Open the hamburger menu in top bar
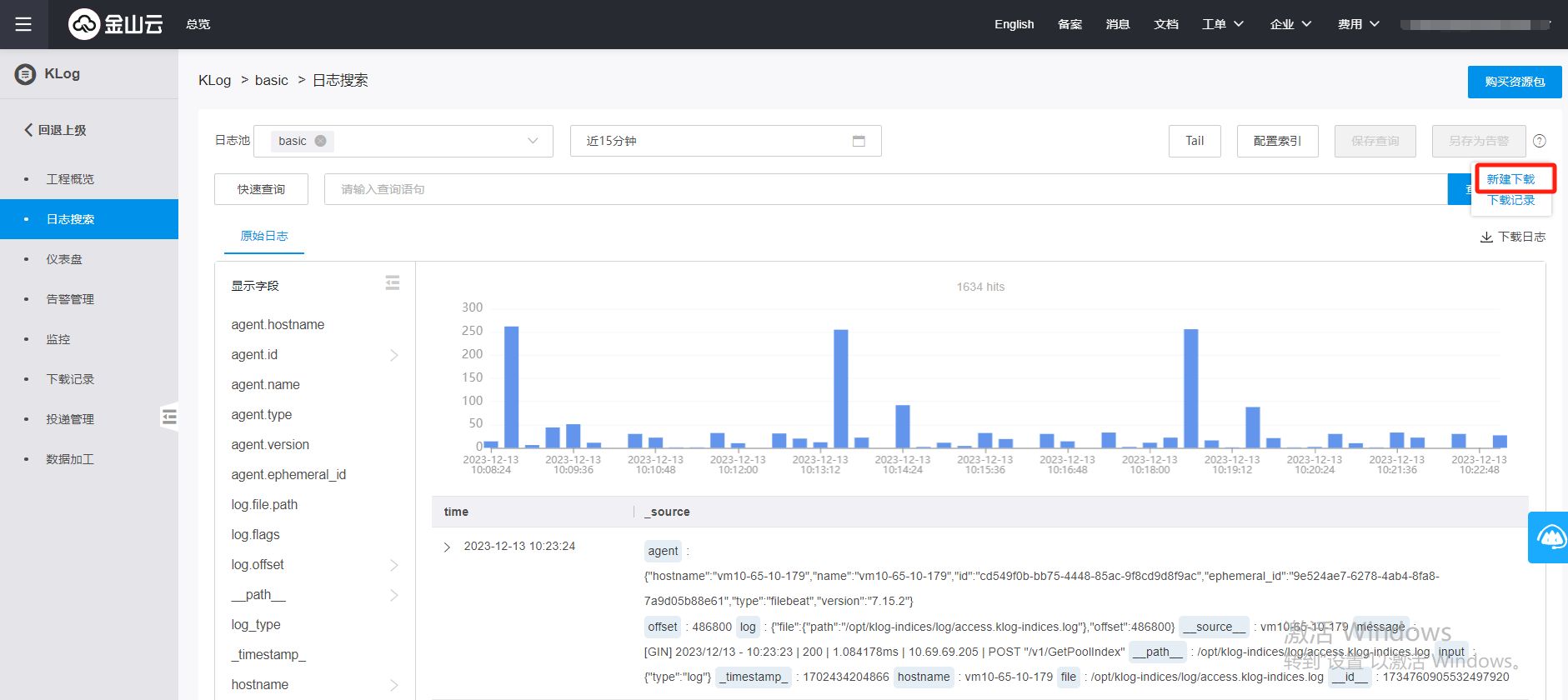This screenshot has width=1568, height=700. point(23,24)
